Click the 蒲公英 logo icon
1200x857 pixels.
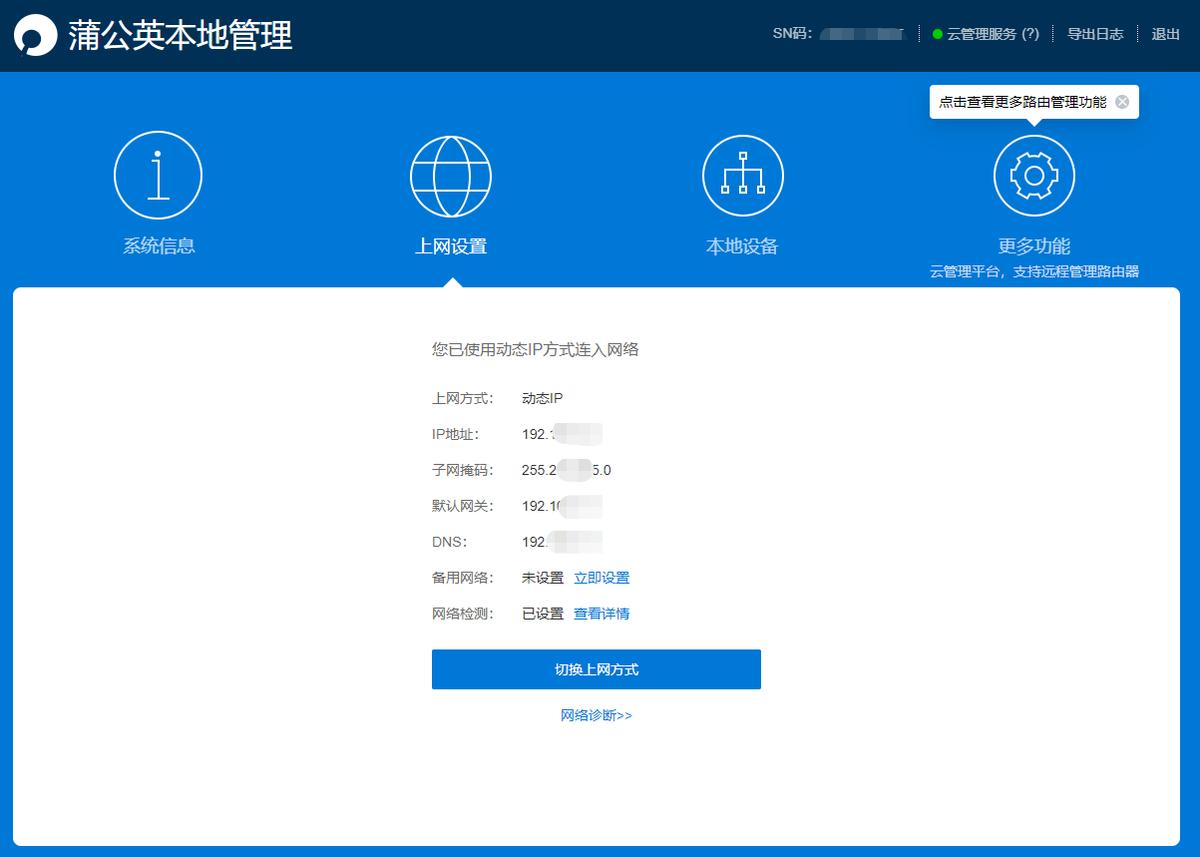coord(33,33)
